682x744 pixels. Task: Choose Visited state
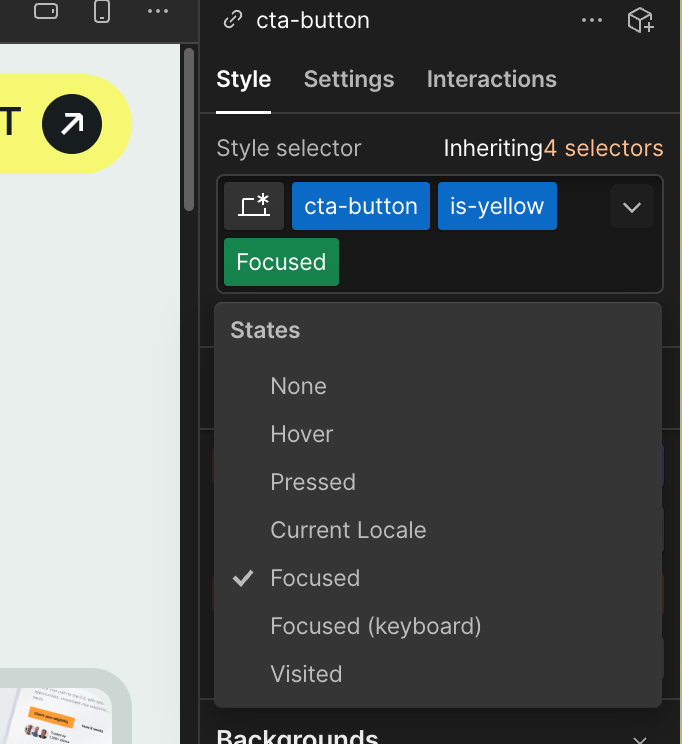coord(438,674)
